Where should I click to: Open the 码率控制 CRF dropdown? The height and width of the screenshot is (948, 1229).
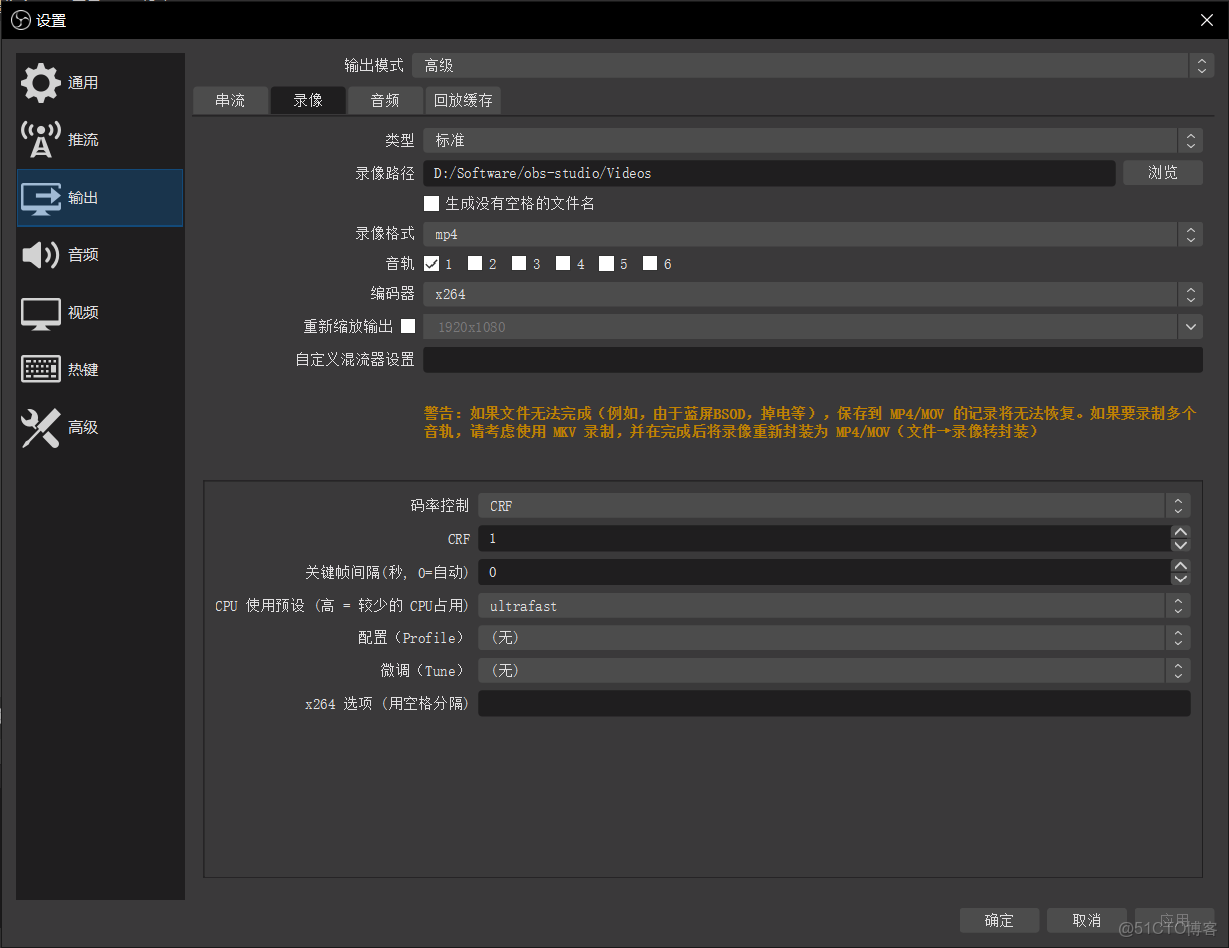point(834,506)
